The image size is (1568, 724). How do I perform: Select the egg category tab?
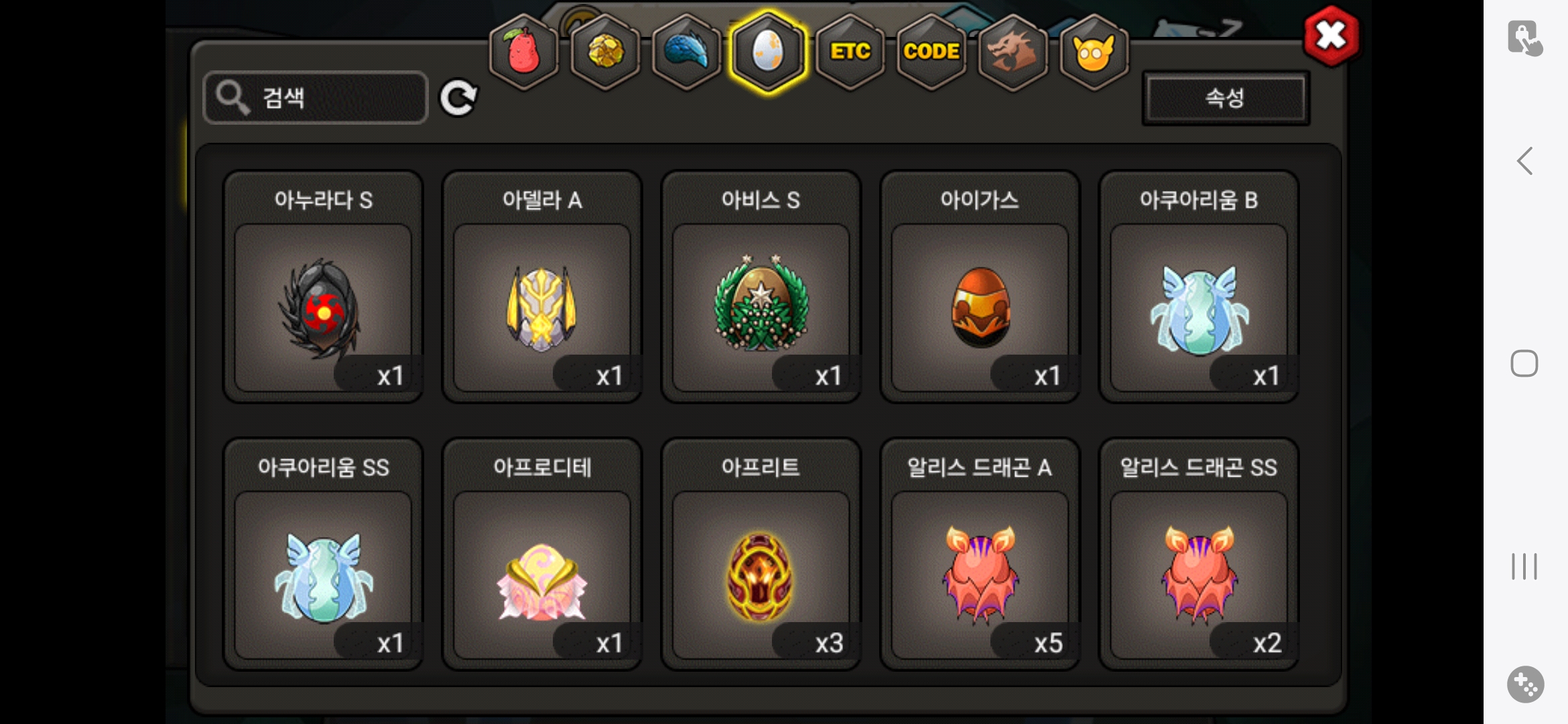point(768,52)
